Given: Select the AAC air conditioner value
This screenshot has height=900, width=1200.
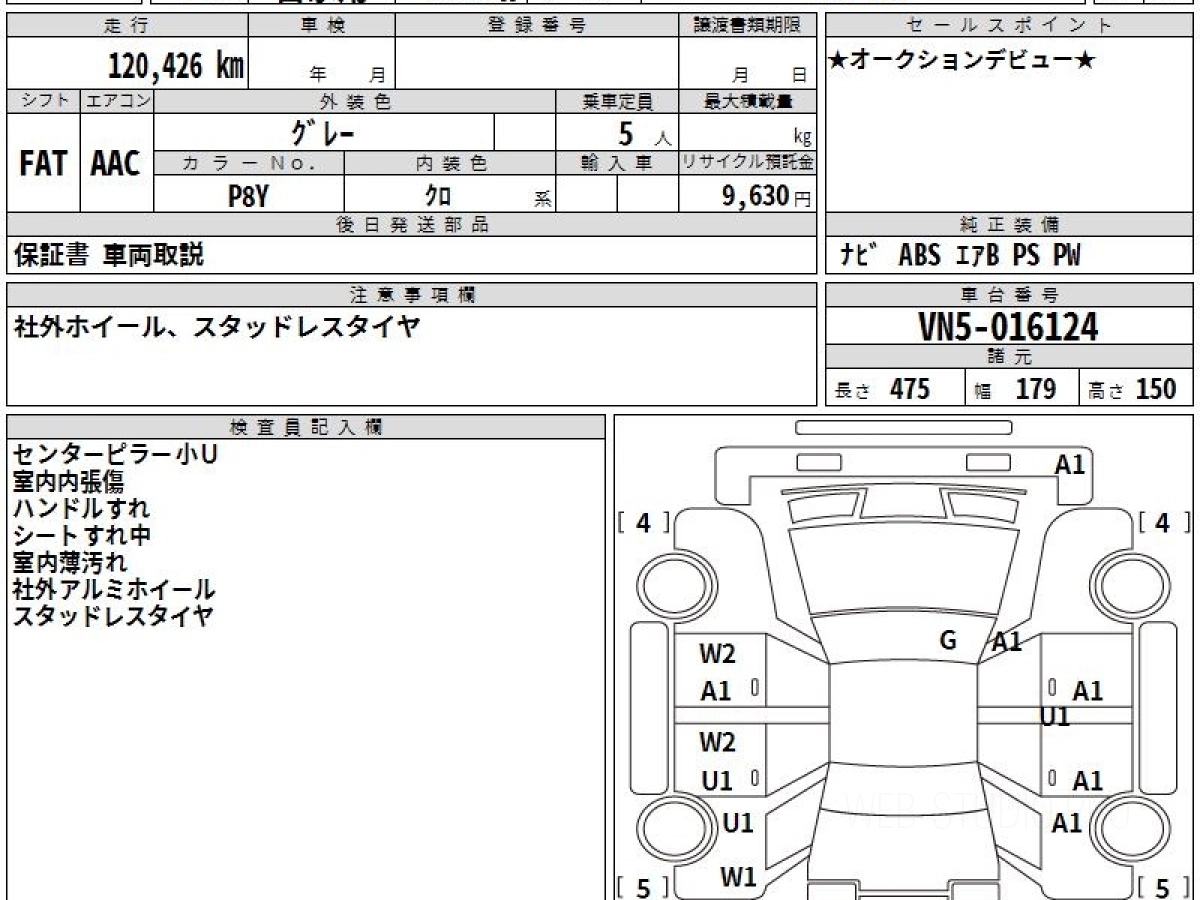Looking at the screenshot, I should click(x=116, y=163).
